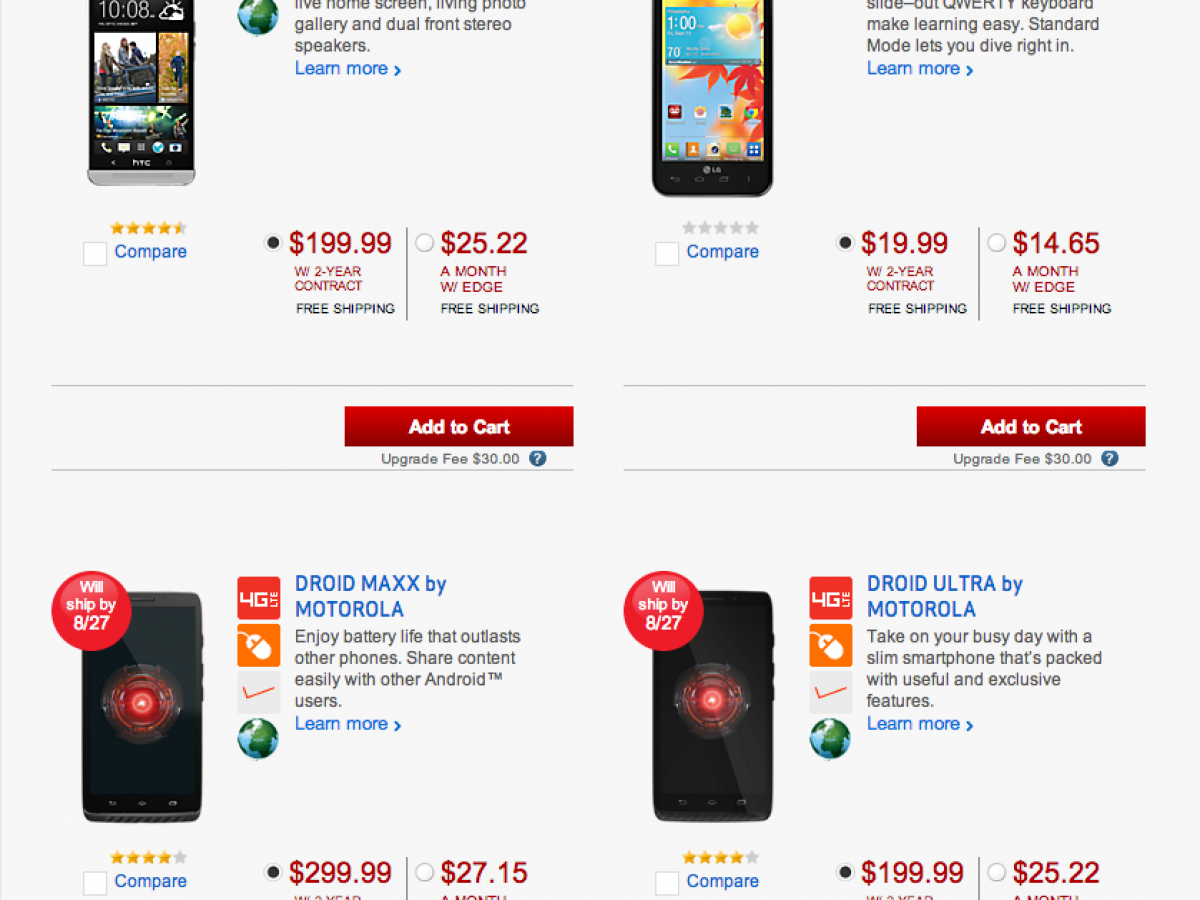
Task: Check Compare box for DROID MAXX
Action: (x=95, y=883)
